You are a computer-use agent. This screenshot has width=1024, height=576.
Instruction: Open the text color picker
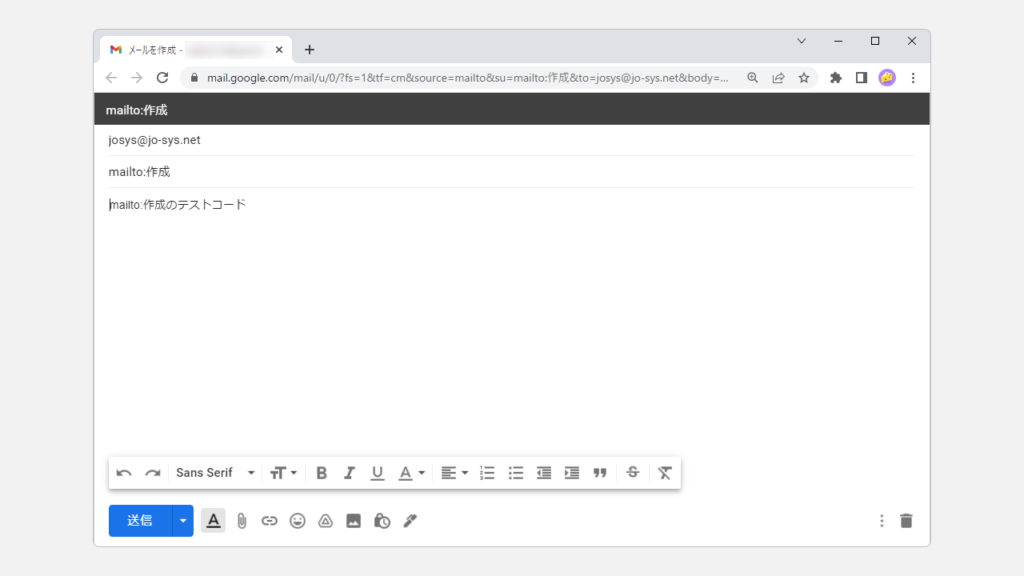pos(411,473)
